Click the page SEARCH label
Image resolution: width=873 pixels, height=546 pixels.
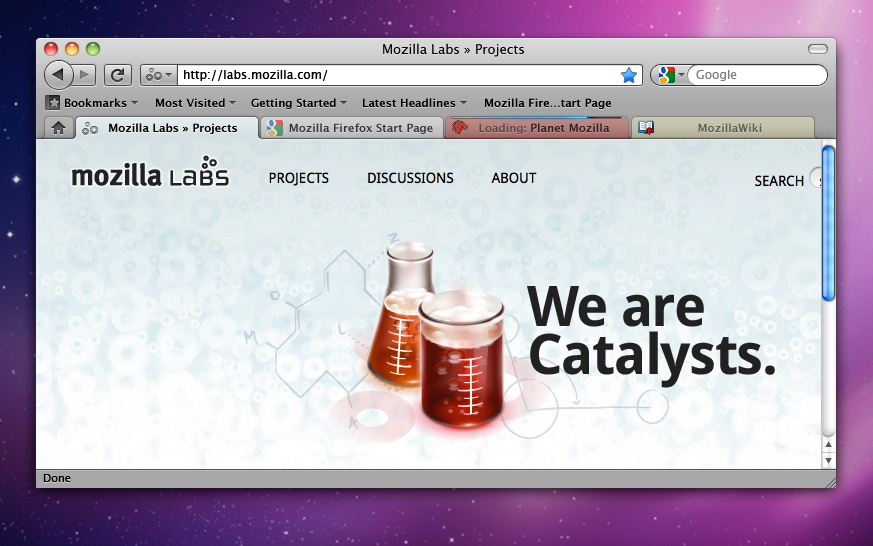(779, 181)
